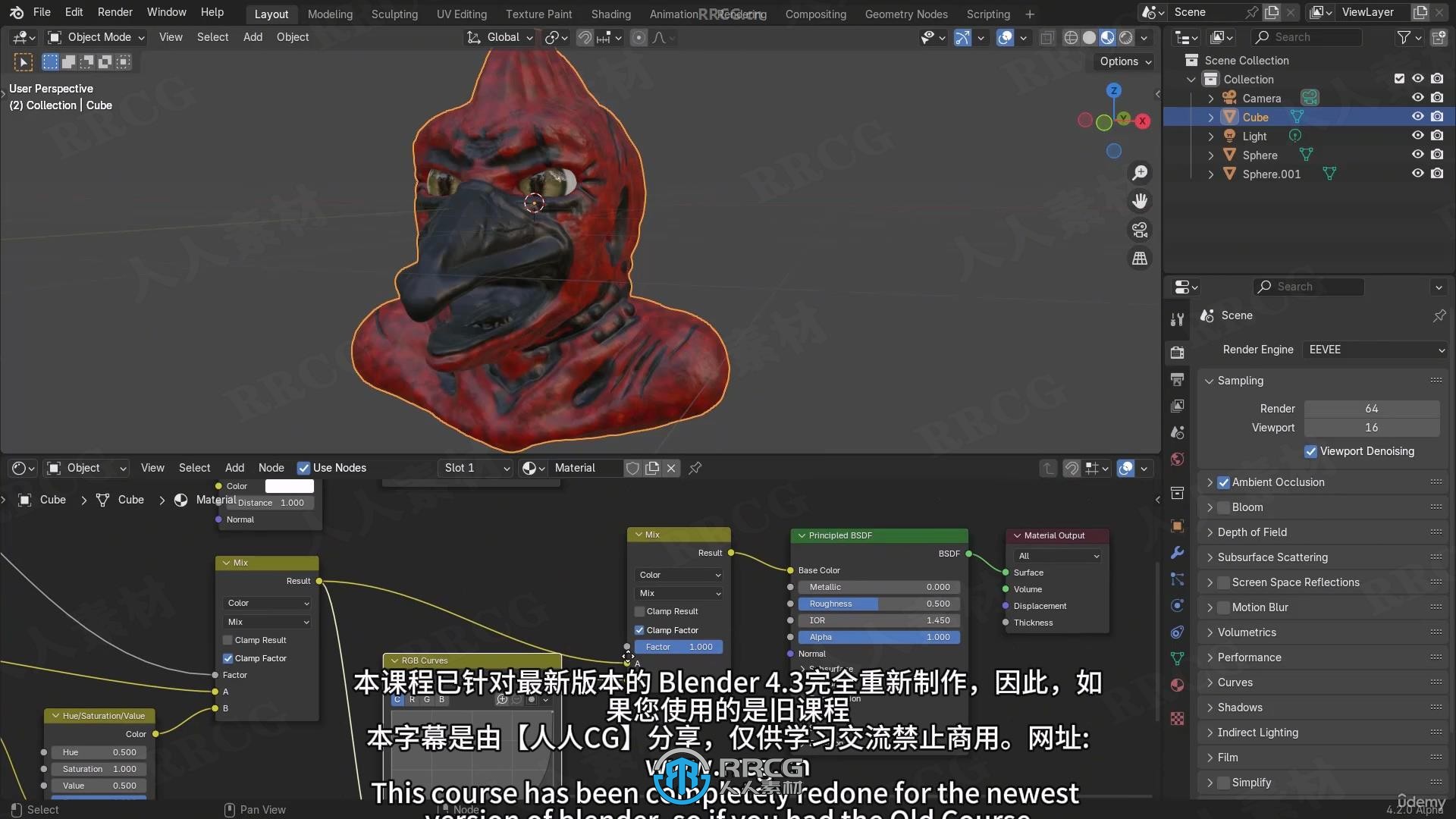The height and width of the screenshot is (819, 1456).
Task: Click the fake user shield icon
Action: point(632,468)
